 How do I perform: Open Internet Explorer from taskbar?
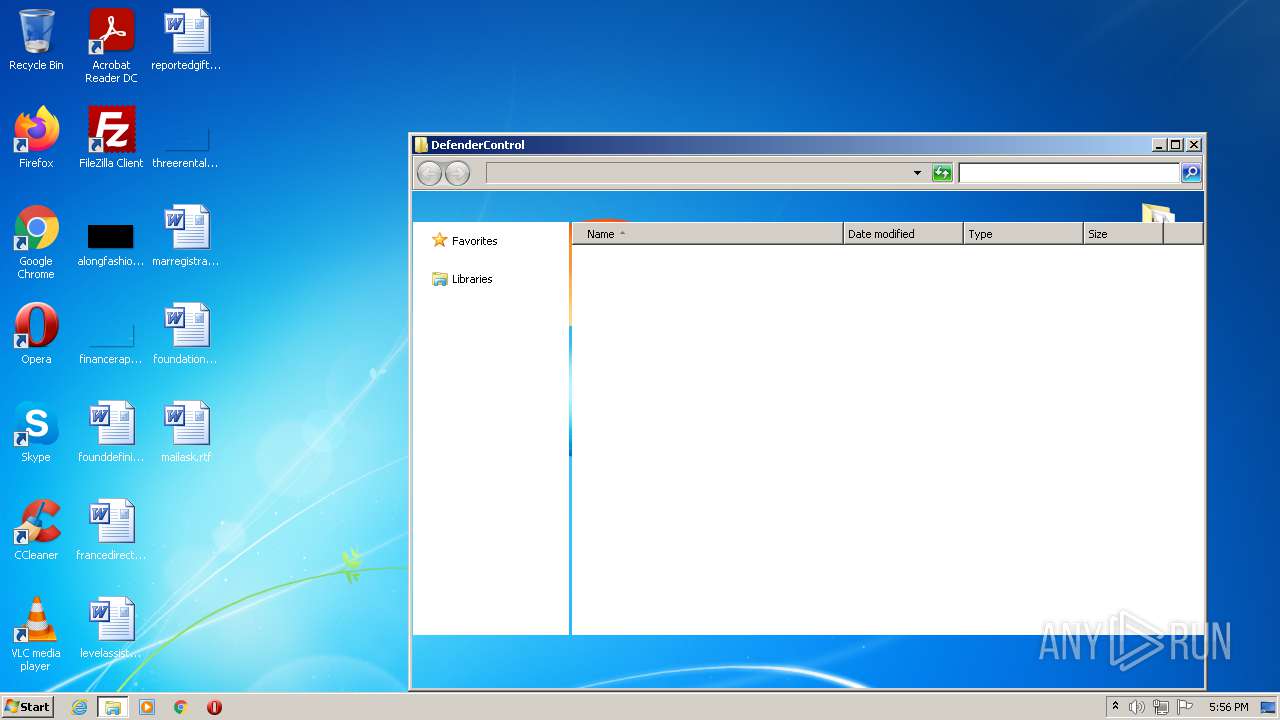click(80, 707)
